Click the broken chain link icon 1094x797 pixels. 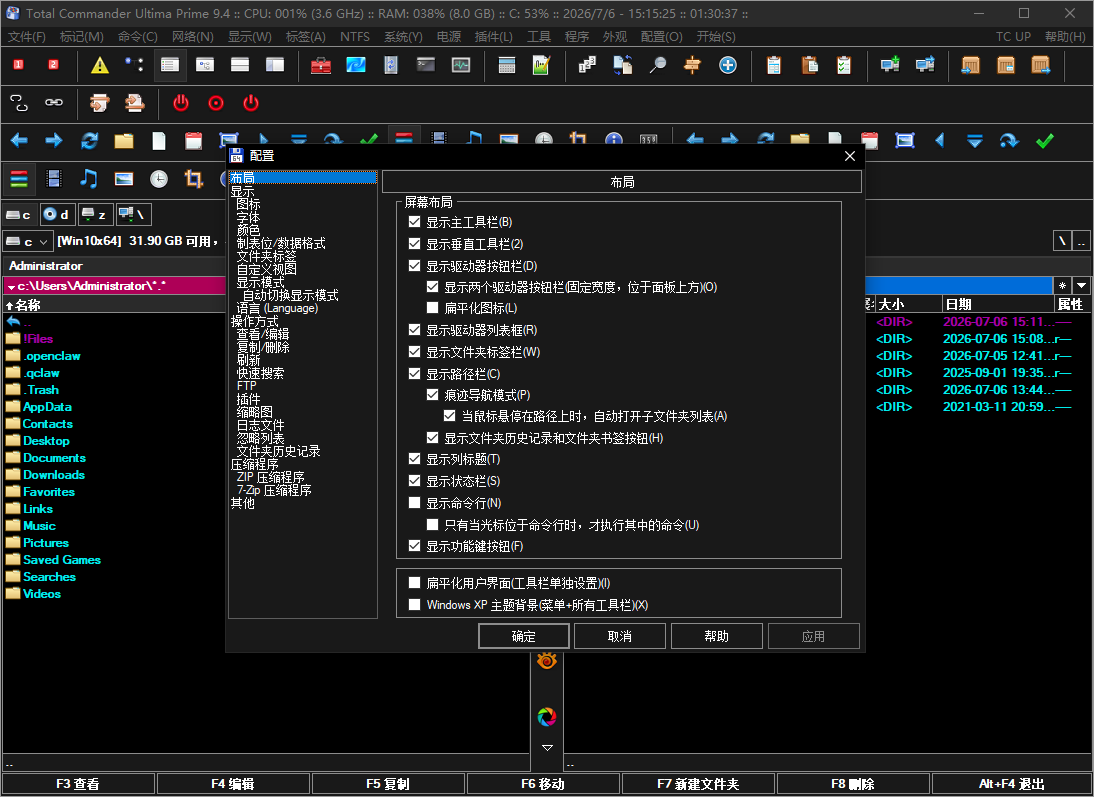[x=19, y=103]
